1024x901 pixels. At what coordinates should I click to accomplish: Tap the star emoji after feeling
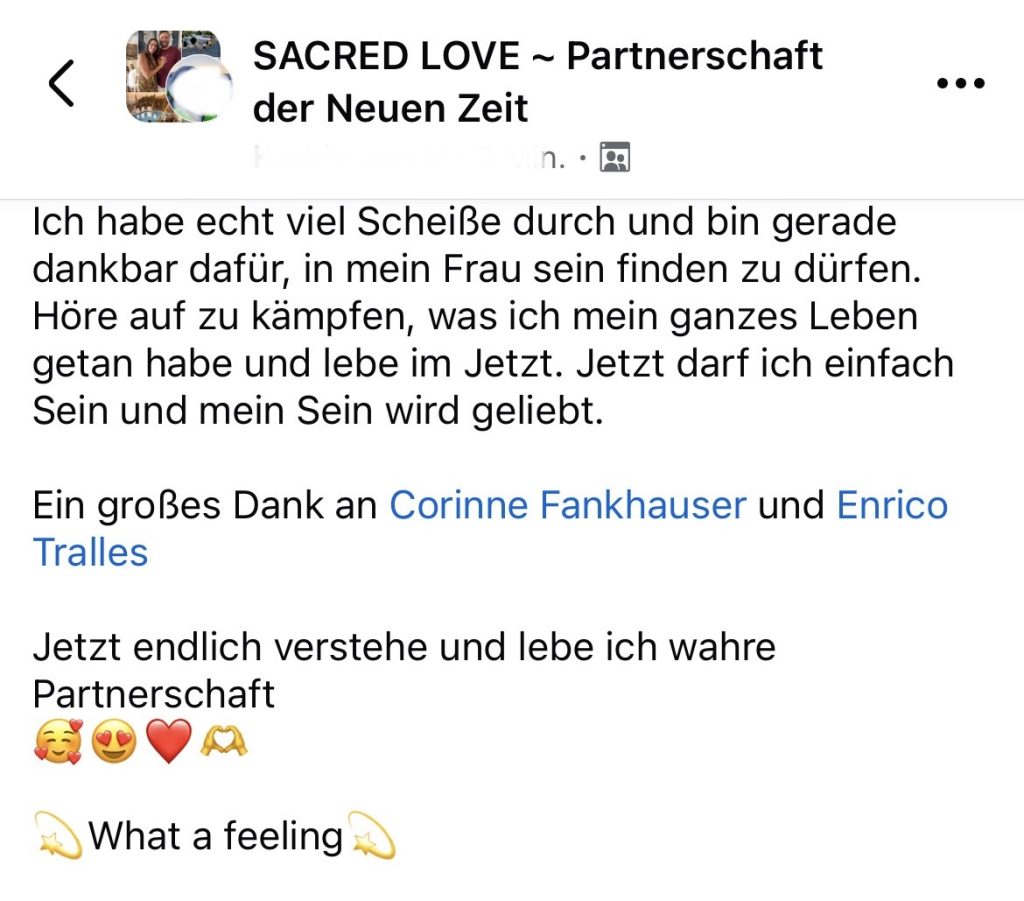pyautogui.click(x=372, y=835)
